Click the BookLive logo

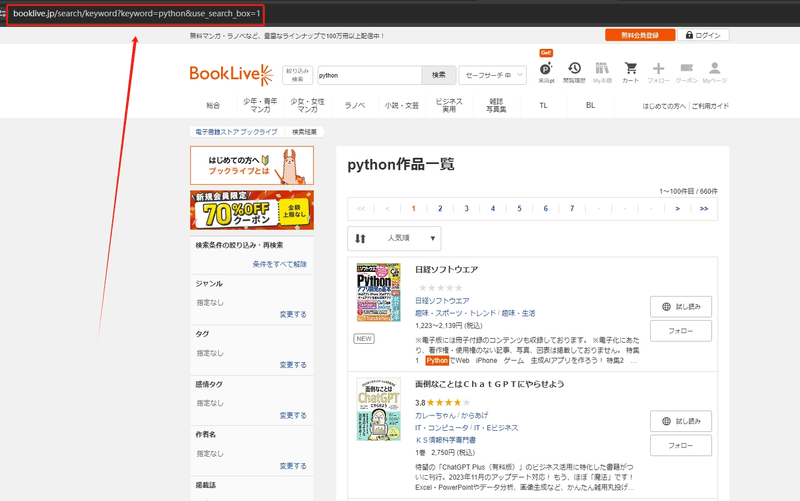[231, 74]
